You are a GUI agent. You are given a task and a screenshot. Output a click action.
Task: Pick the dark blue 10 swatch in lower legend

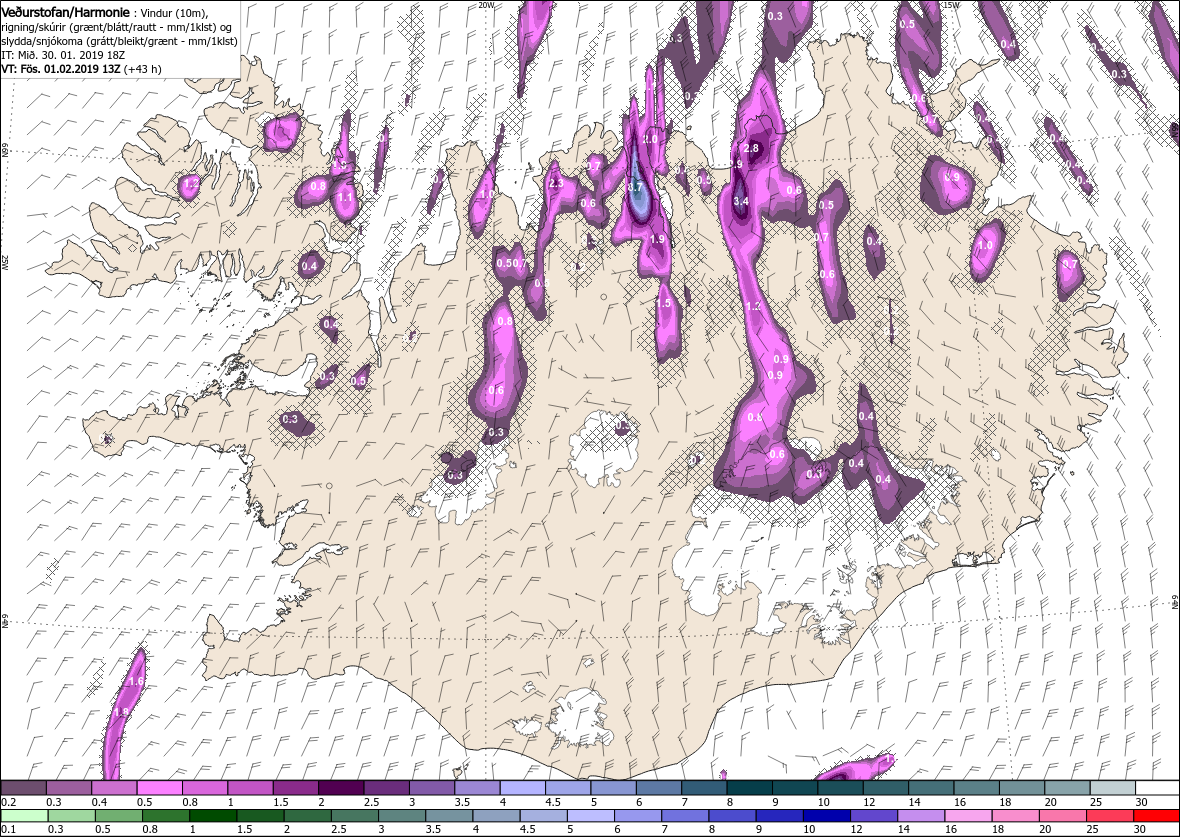click(826, 816)
